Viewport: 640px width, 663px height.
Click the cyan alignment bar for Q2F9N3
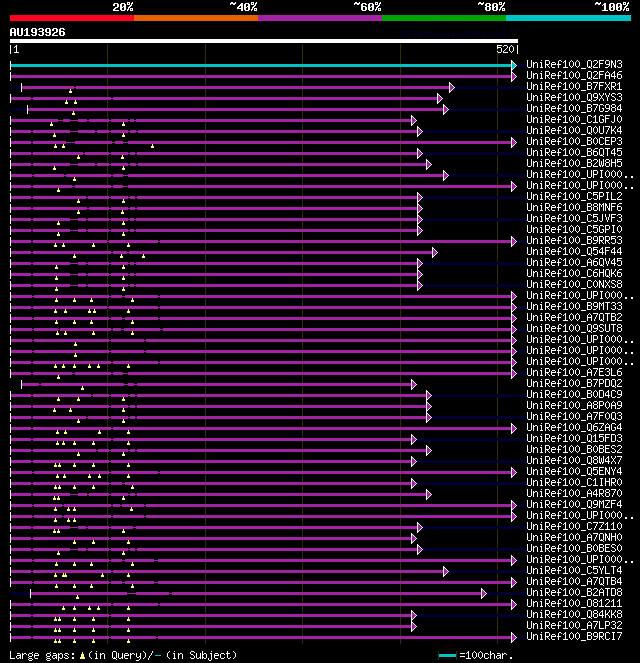[261, 65]
